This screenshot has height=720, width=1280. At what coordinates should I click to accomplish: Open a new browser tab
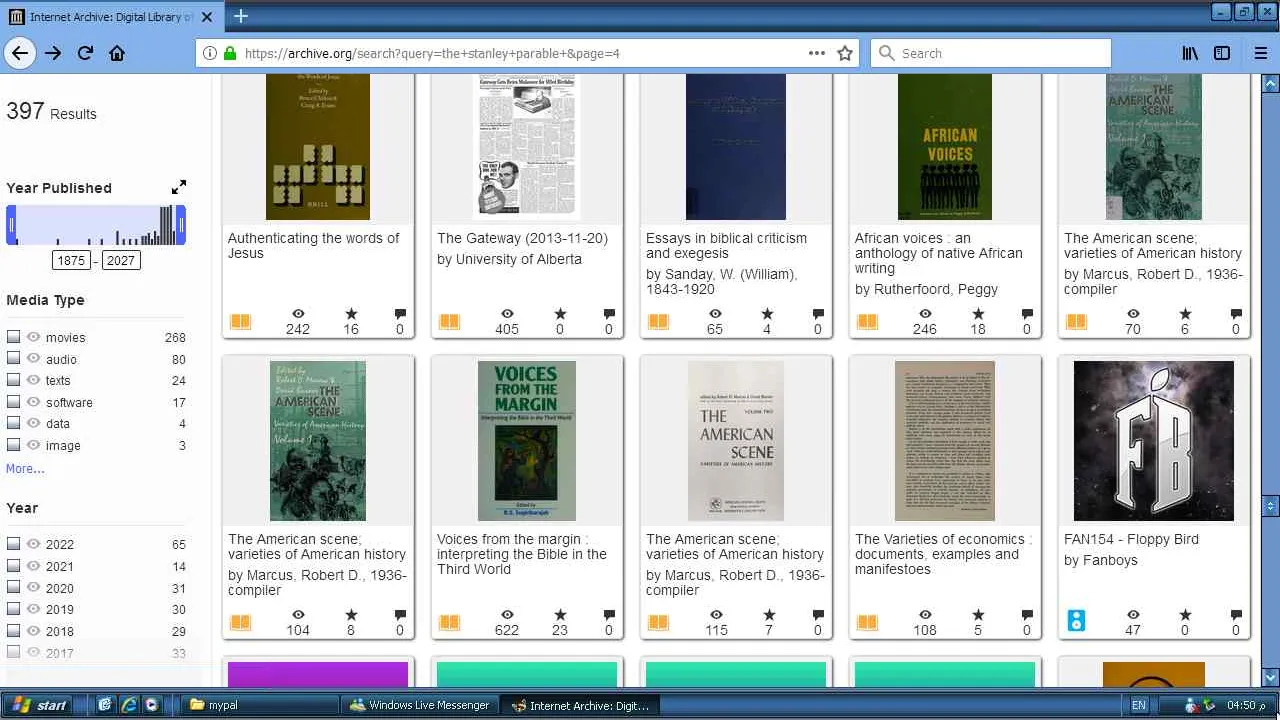(241, 16)
